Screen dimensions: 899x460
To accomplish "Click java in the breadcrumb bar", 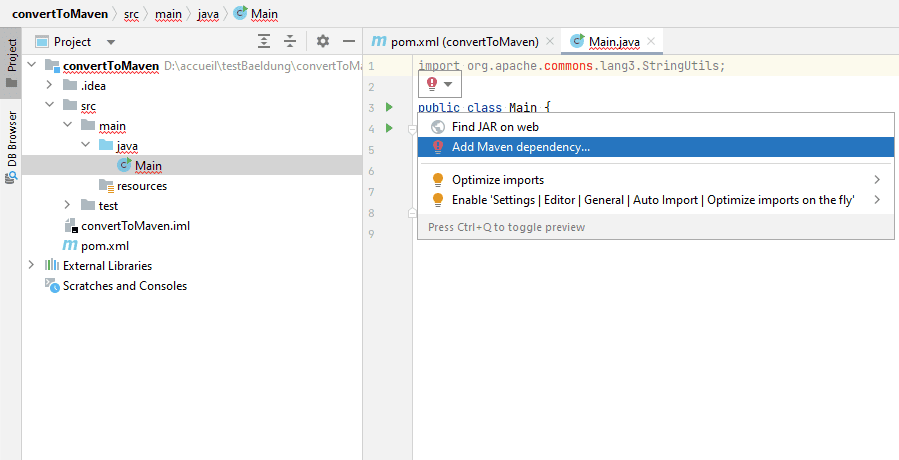I will click(208, 14).
